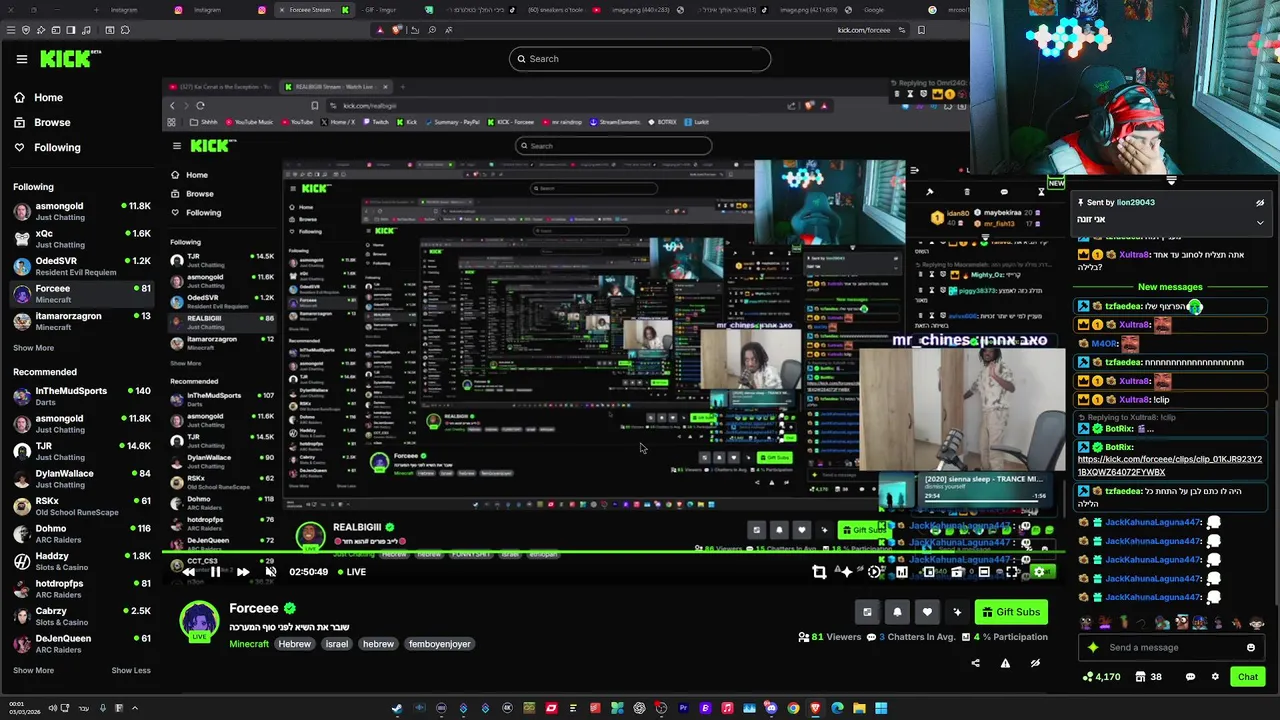Image resolution: width=1280 pixels, height=720 pixels.
Task: Open the chat emote picker
Action: click(1250, 647)
